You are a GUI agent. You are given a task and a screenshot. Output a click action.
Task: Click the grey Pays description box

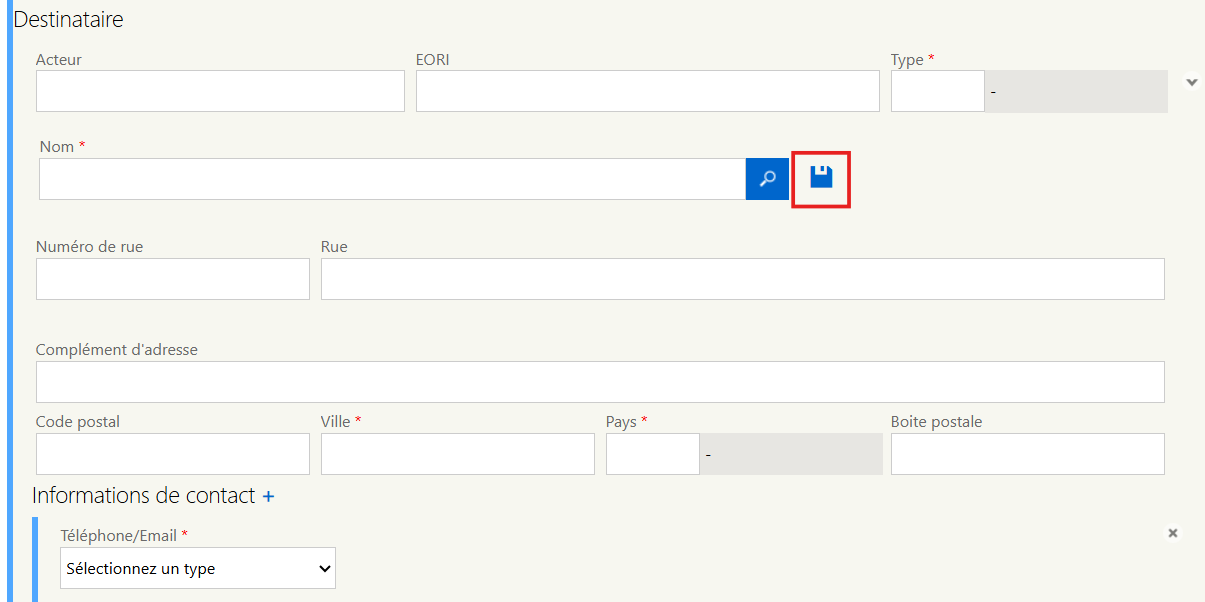click(x=791, y=454)
